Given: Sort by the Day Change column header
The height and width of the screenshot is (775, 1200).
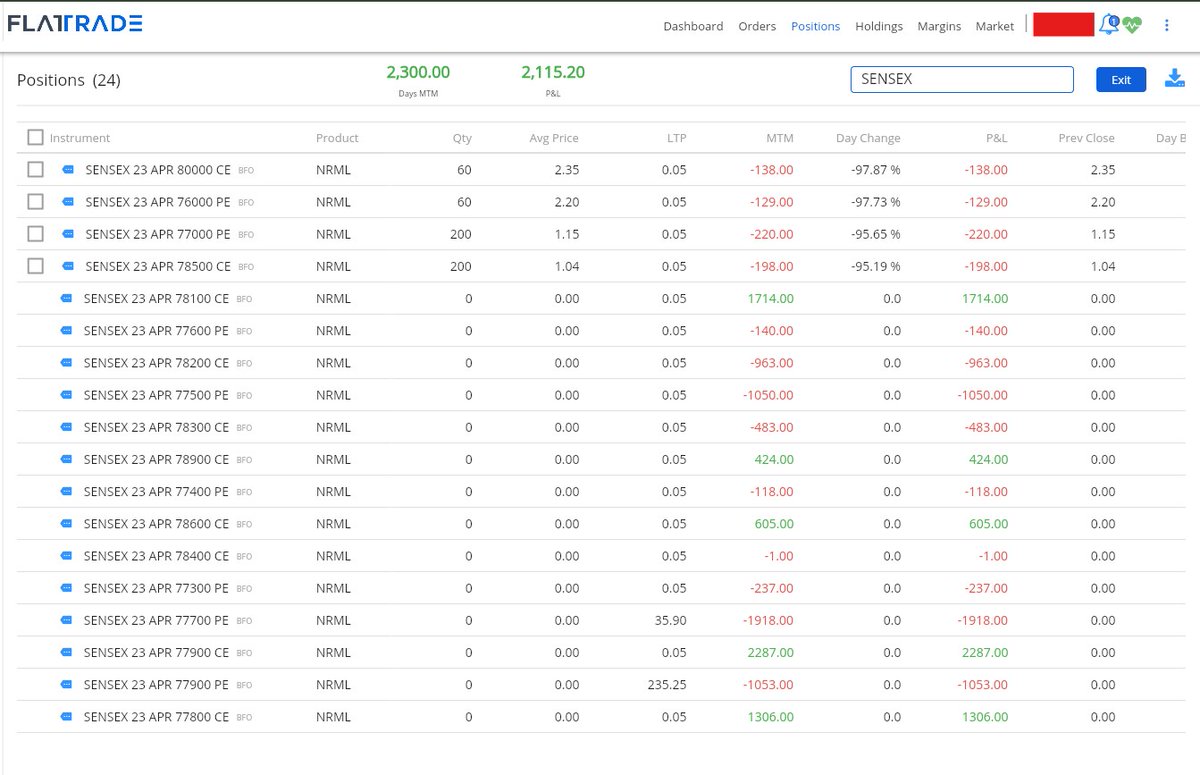Looking at the screenshot, I should tap(868, 138).
